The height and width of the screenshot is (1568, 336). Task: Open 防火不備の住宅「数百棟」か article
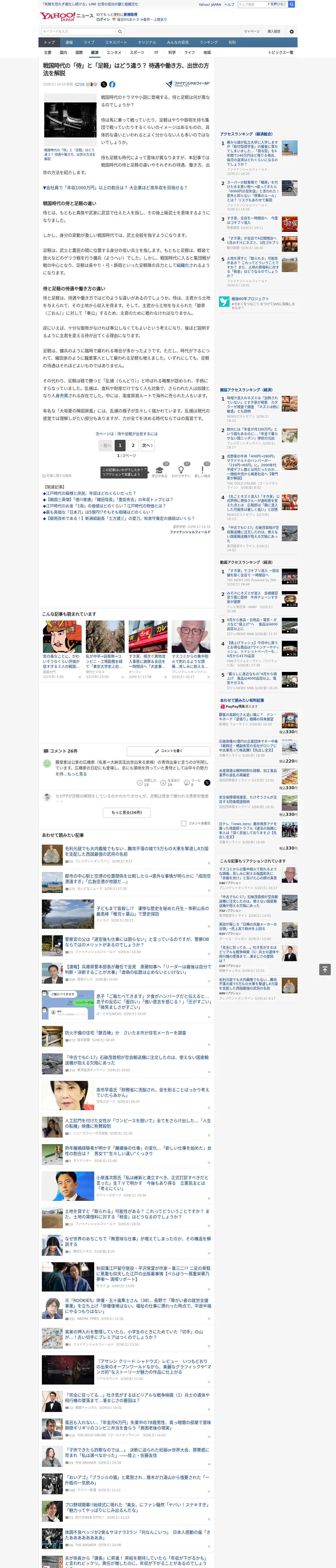126,1033
